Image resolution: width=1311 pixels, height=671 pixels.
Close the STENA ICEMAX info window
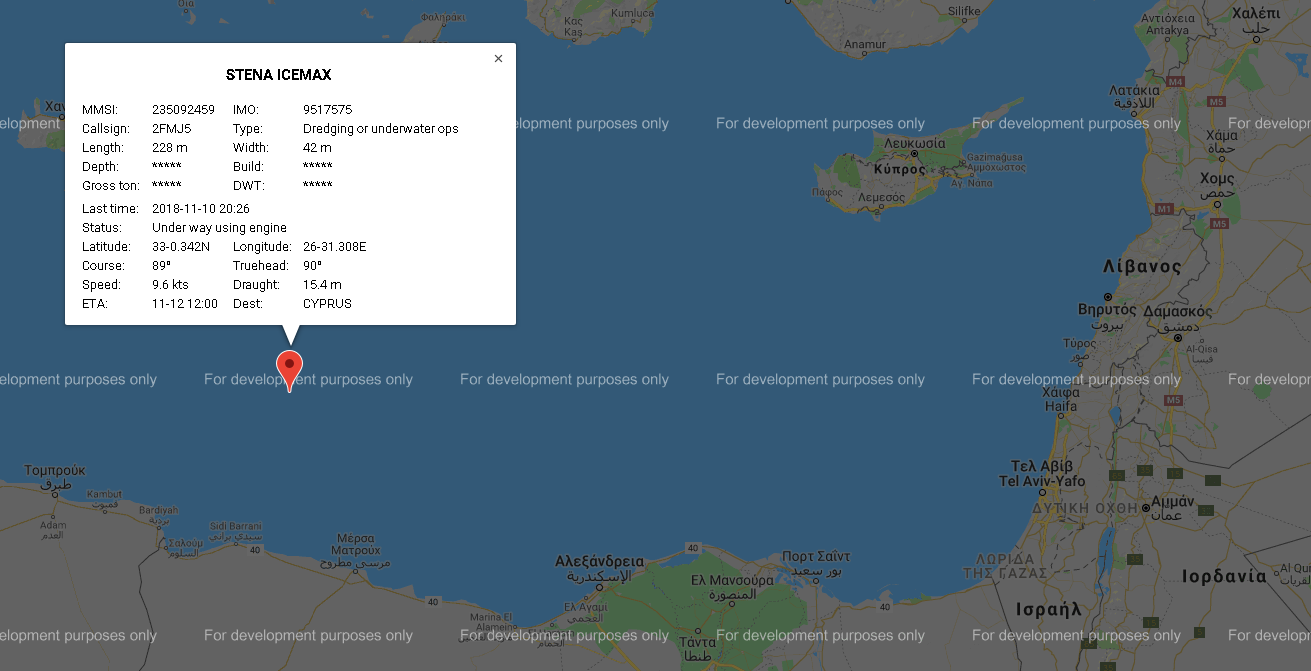(498, 59)
